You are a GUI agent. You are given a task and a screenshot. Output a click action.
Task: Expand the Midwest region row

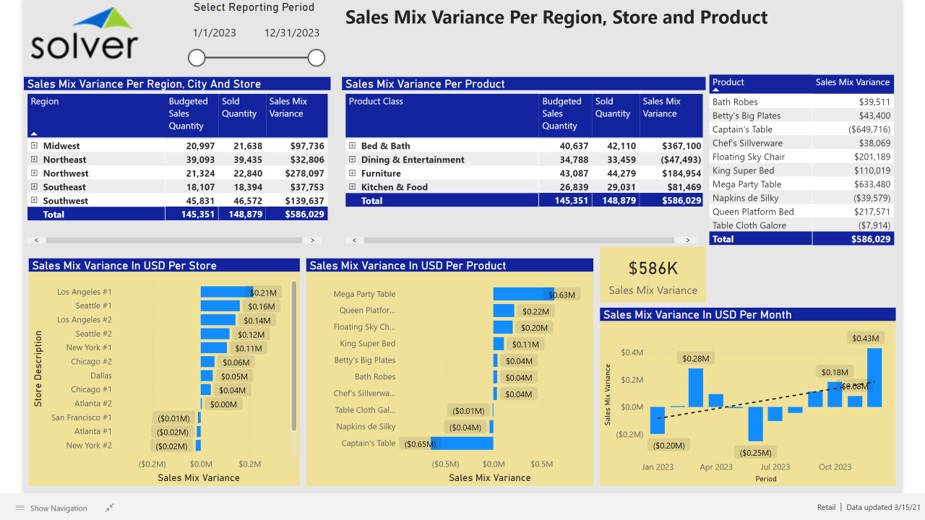click(34, 146)
